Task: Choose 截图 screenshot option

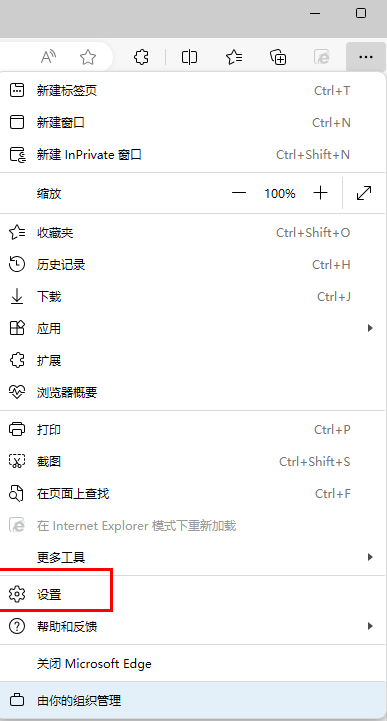Action: tap(193, 461)
